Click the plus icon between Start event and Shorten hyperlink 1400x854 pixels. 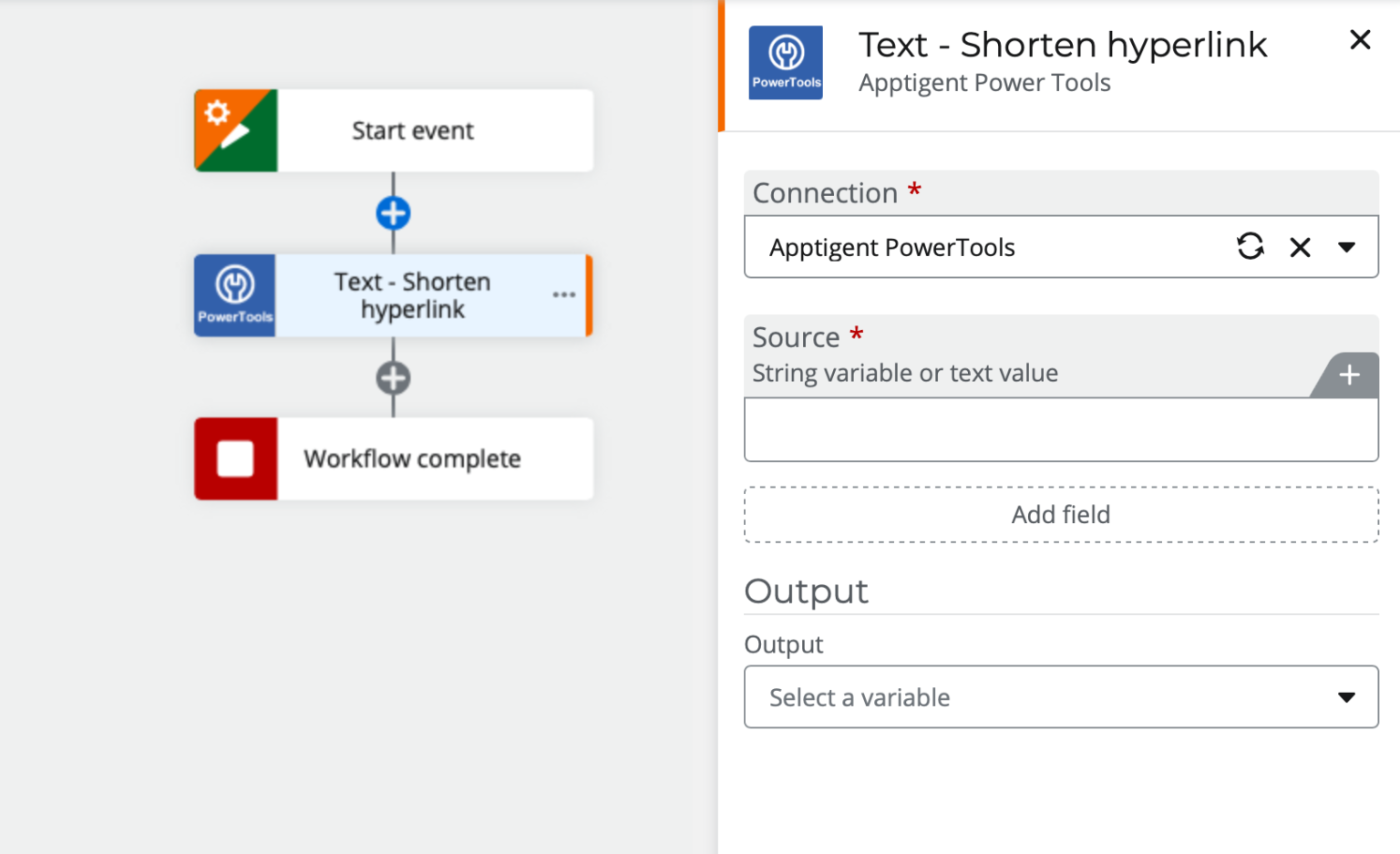tap(393, 212)
